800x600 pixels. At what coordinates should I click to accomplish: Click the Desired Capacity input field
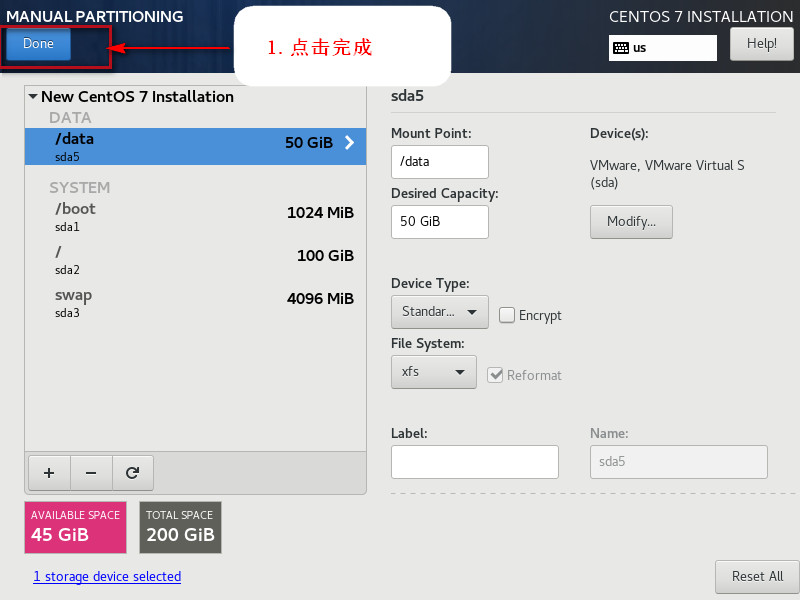[x=440, y=222]
